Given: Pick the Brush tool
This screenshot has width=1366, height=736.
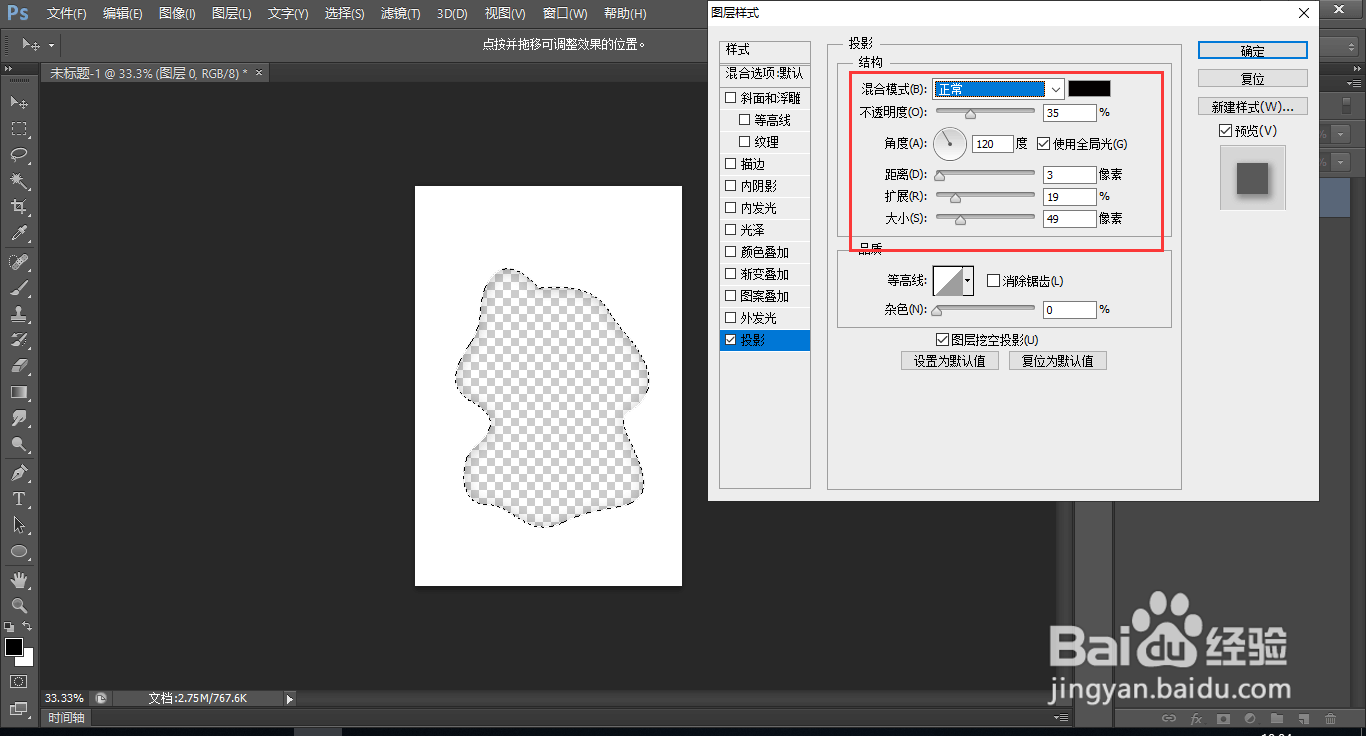Looking at the screenshot, I should click(x=20, y=287).
